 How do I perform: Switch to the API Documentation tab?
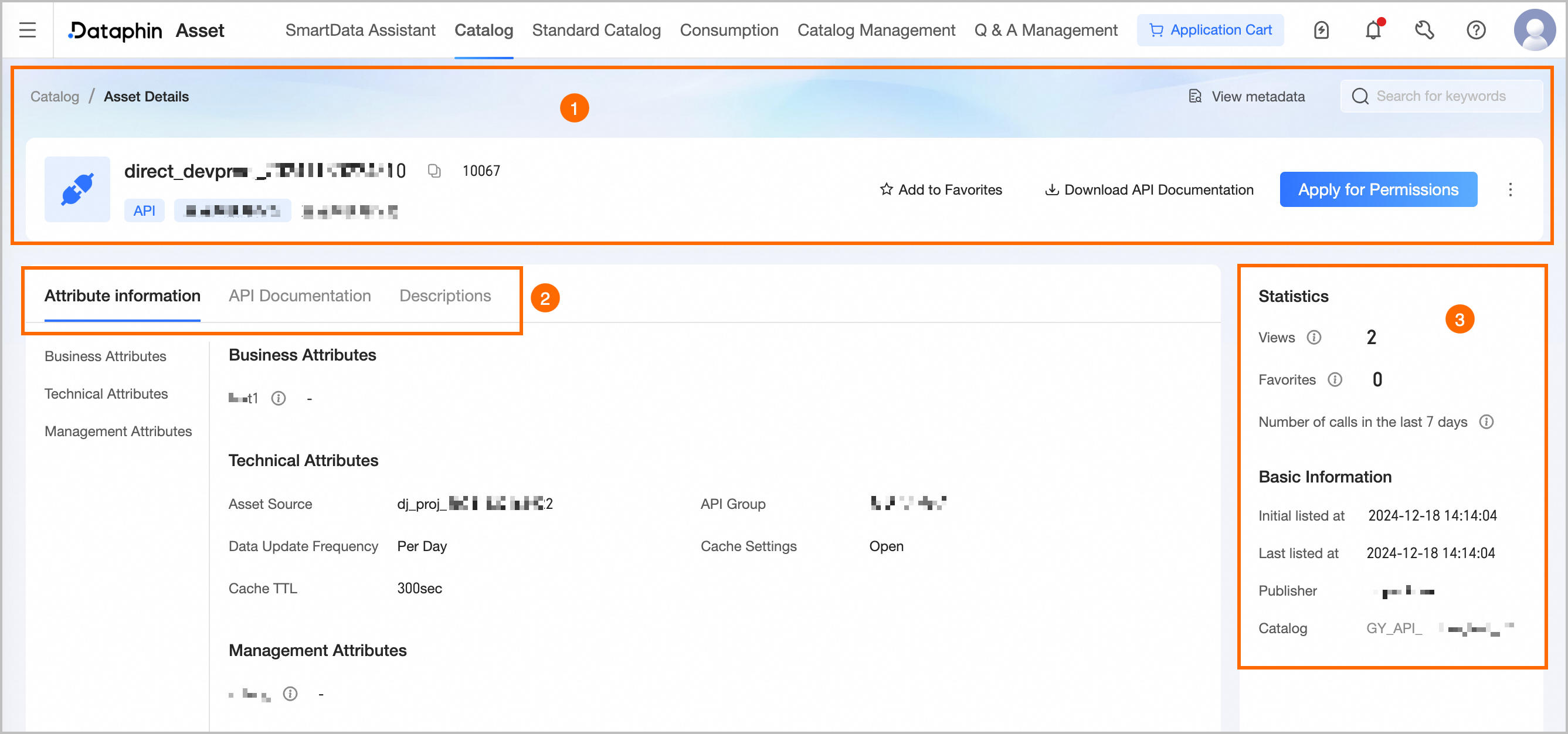click(300, 296)
